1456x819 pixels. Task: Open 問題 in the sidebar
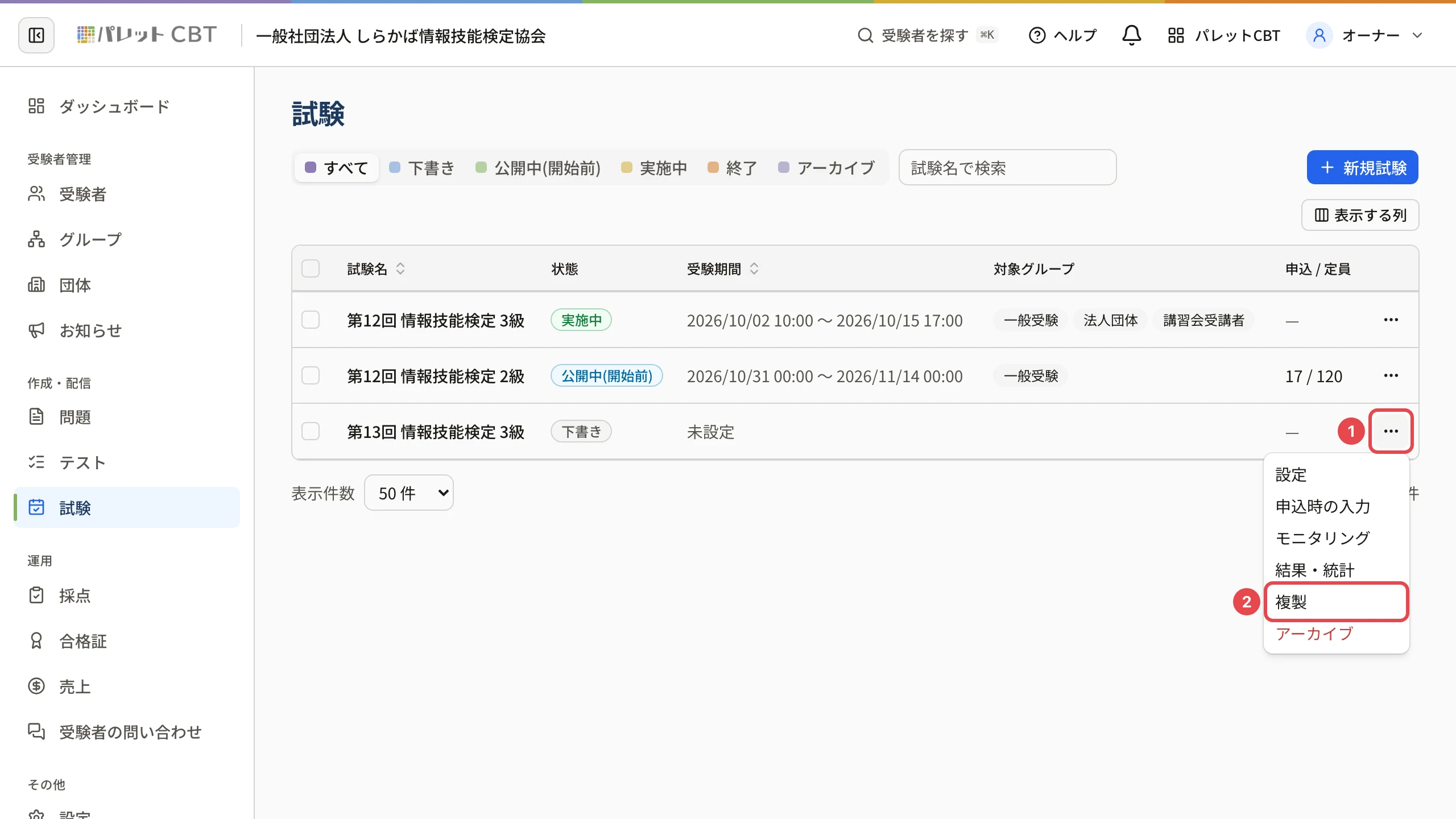pos(127,417)
